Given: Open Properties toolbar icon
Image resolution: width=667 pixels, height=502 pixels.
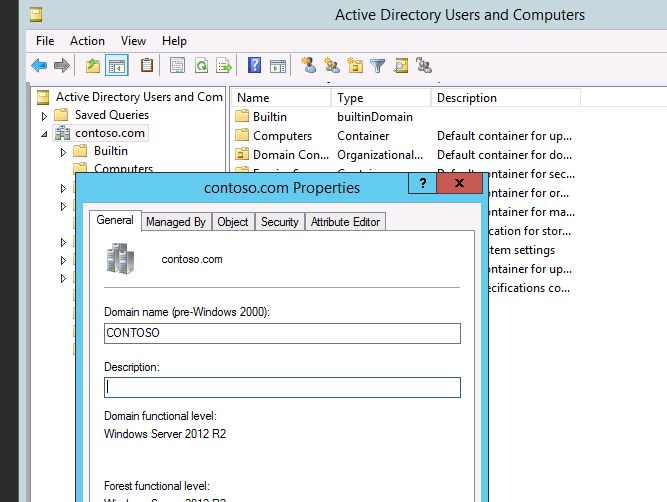Looking at the screenshot, I should tap(177, 66).
